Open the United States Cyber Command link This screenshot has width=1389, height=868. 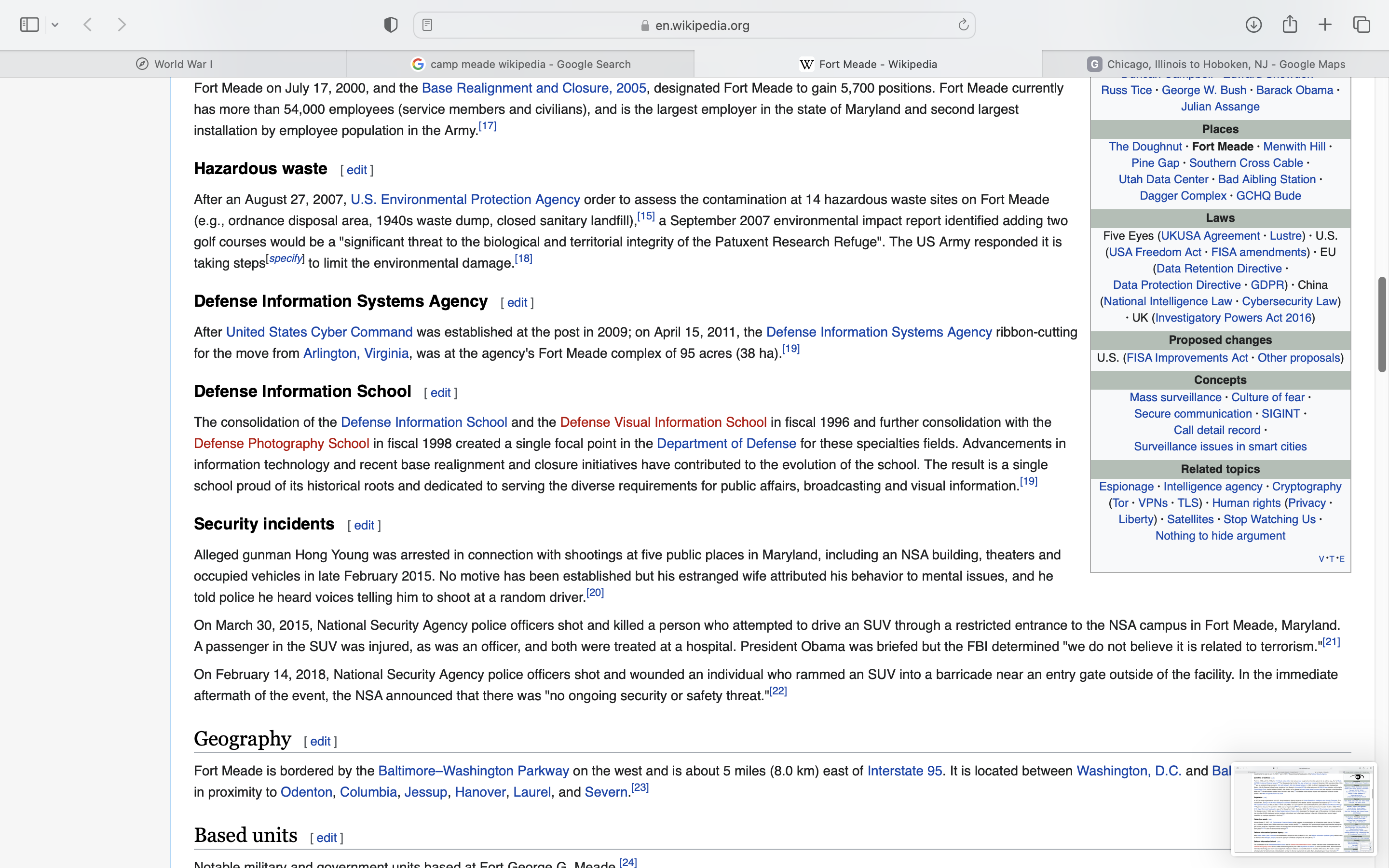[319, 332]
